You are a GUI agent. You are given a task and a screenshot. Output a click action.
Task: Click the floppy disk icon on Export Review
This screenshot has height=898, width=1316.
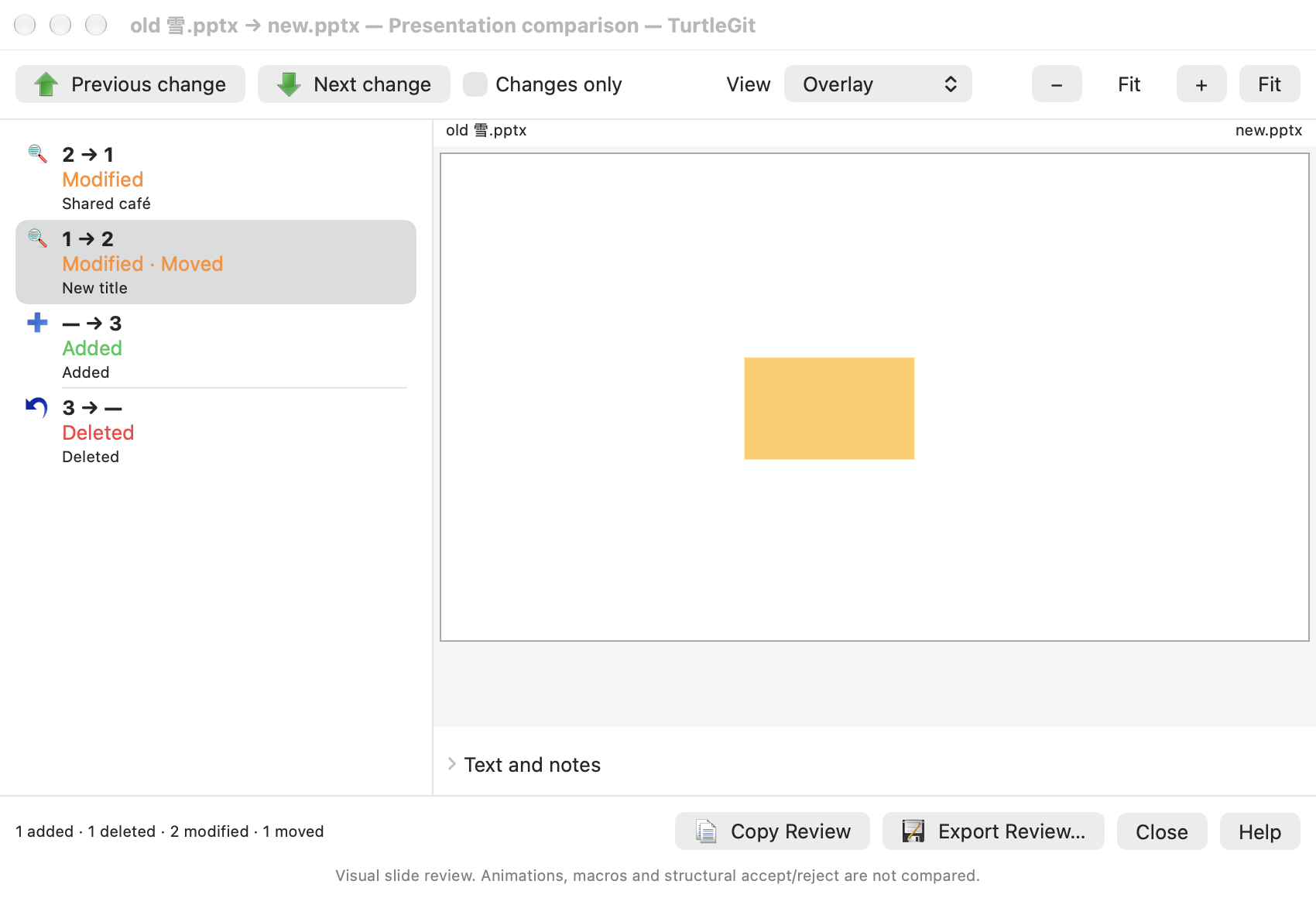(x=913, y=831)
